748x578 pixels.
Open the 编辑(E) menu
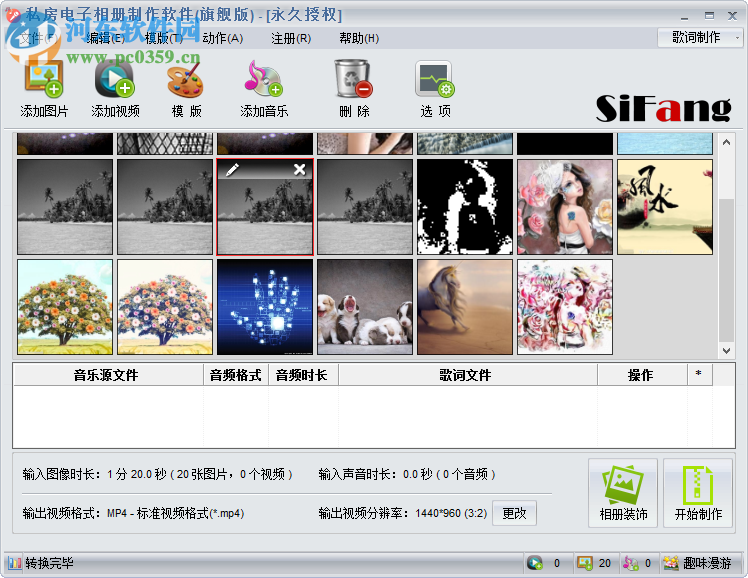point(105,38)
